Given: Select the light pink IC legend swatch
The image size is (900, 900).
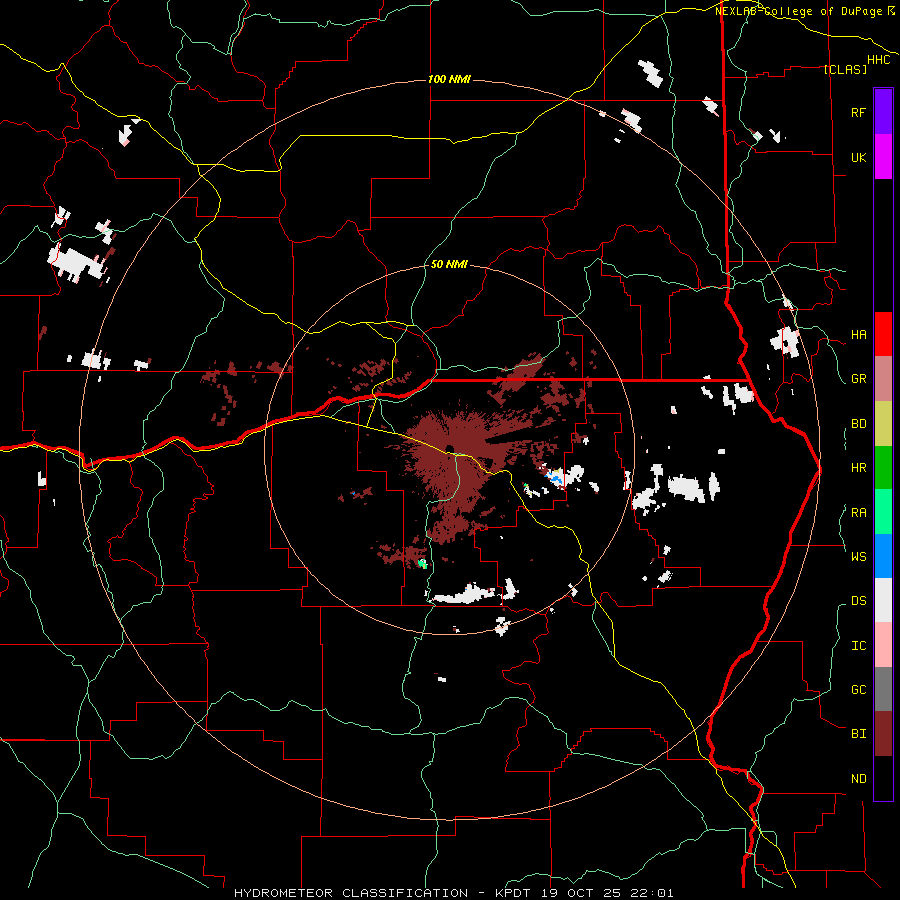Looking at the screenshot, I should (883, 645).
